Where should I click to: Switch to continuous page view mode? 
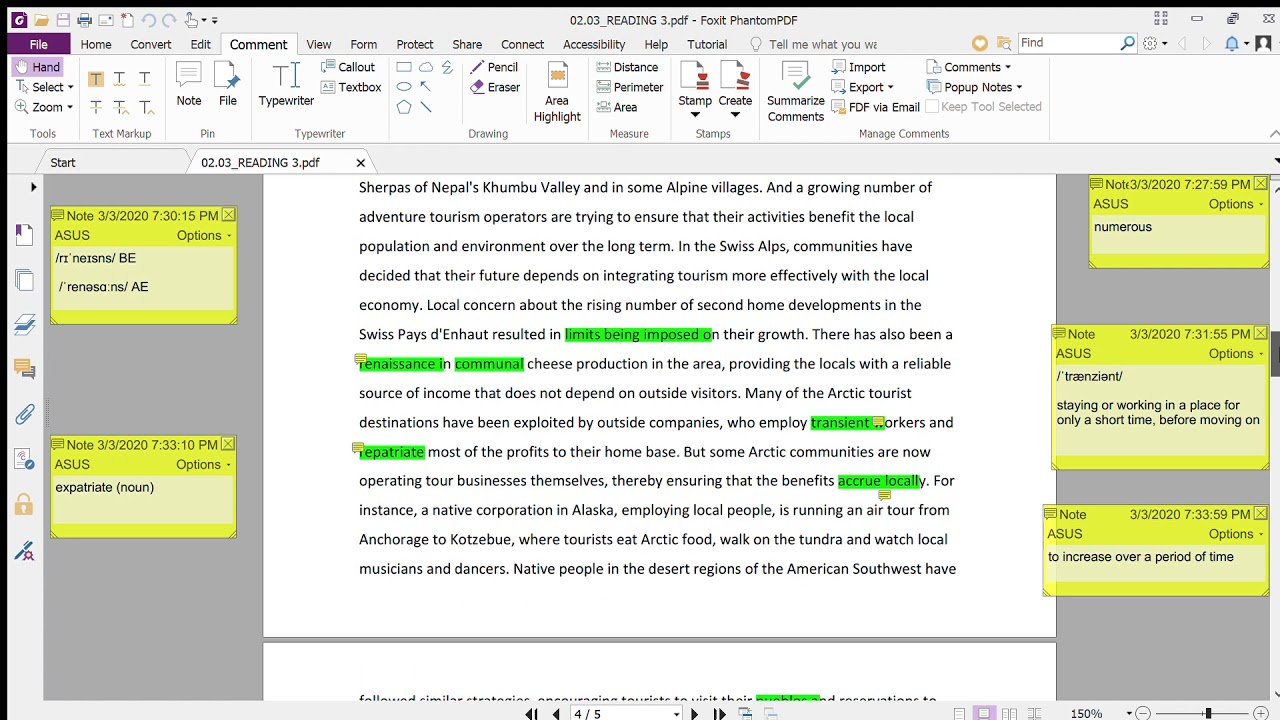pyautogui.click(x=985, y=713)
